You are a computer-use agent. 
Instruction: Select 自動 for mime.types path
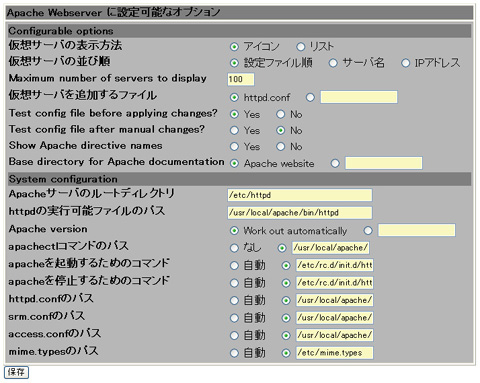point(234,353)
